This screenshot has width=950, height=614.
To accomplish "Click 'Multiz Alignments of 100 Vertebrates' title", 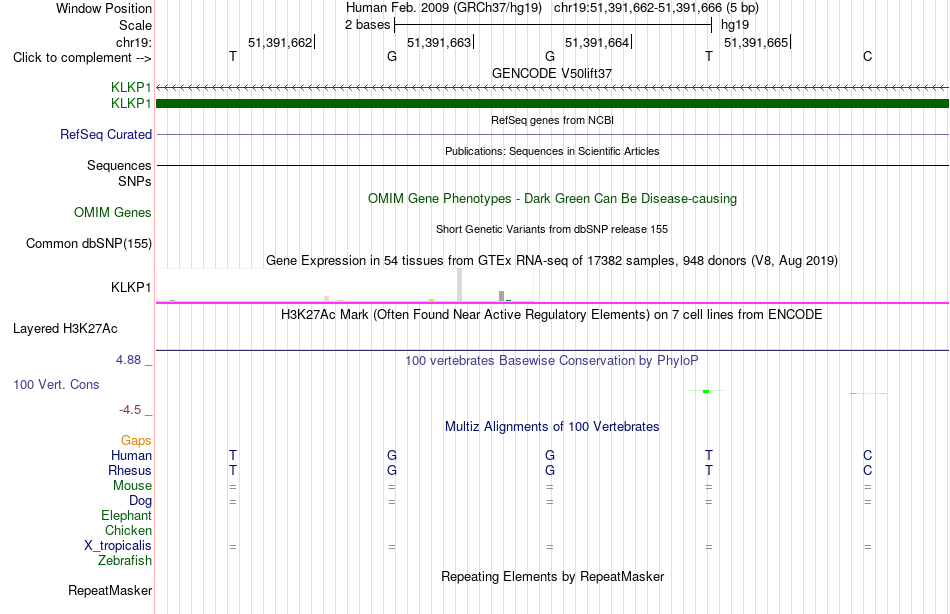I will point(552,427).
